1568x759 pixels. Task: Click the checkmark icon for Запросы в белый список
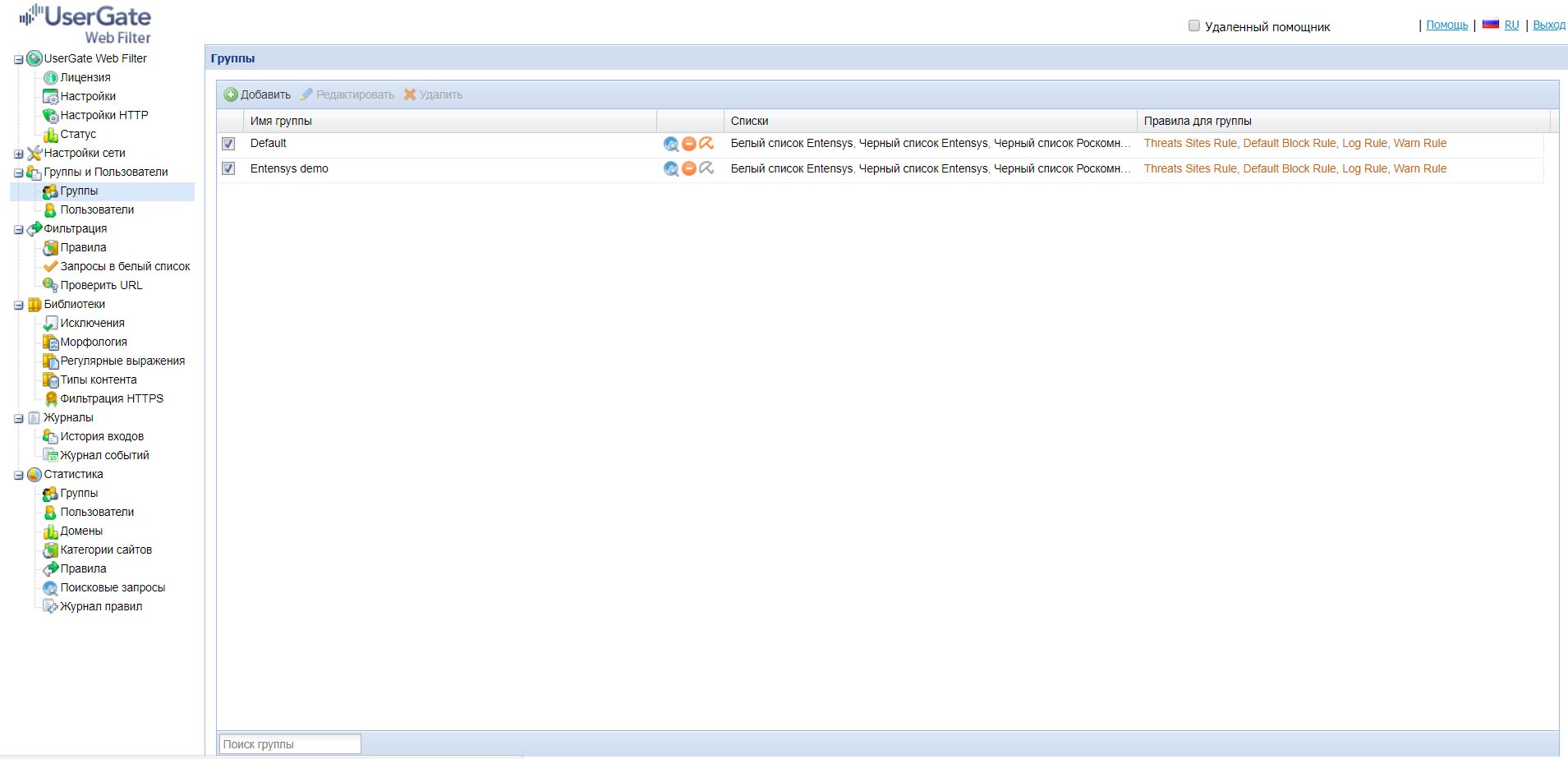tap(51, 267)
